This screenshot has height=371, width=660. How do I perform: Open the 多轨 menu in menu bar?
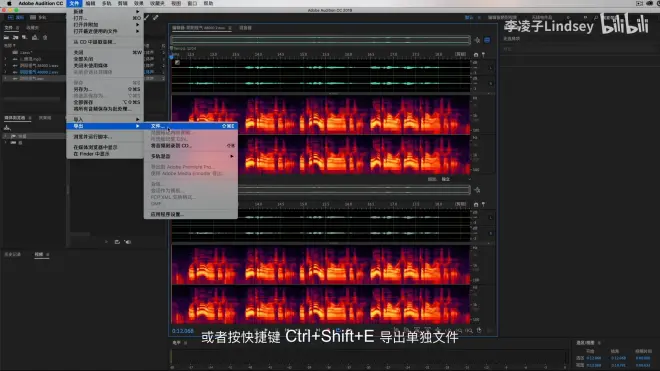(106, 3)
